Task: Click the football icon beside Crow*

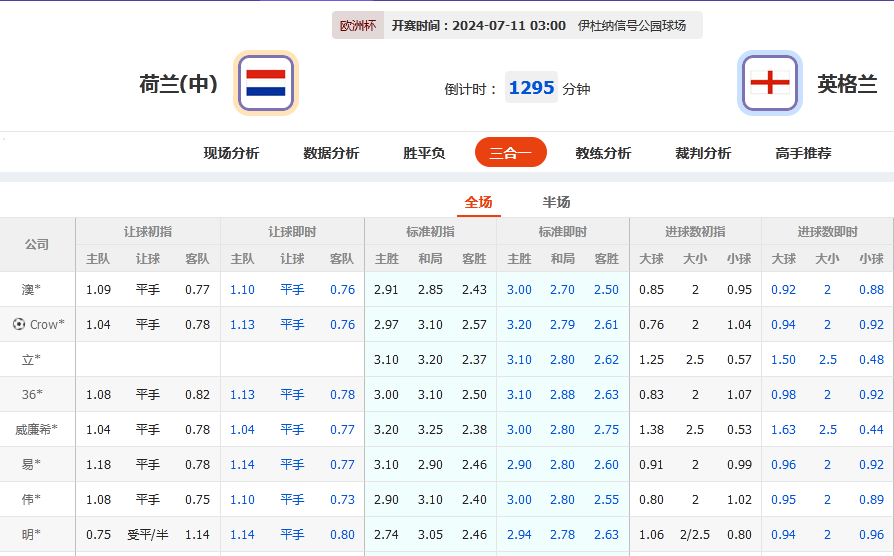Action: [19, 324]
